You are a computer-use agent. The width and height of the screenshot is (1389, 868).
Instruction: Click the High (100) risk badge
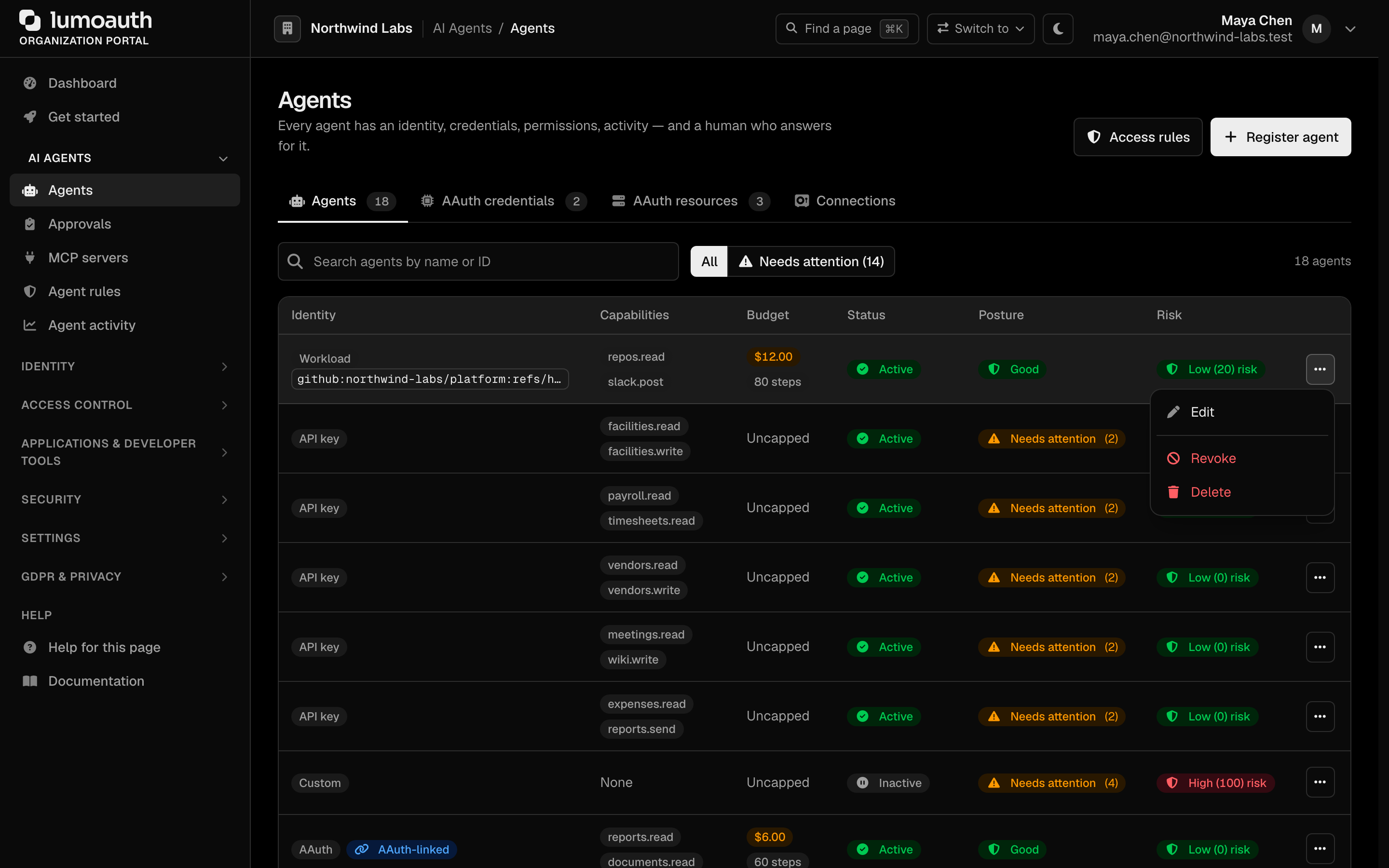click(x=1216, y=783)
